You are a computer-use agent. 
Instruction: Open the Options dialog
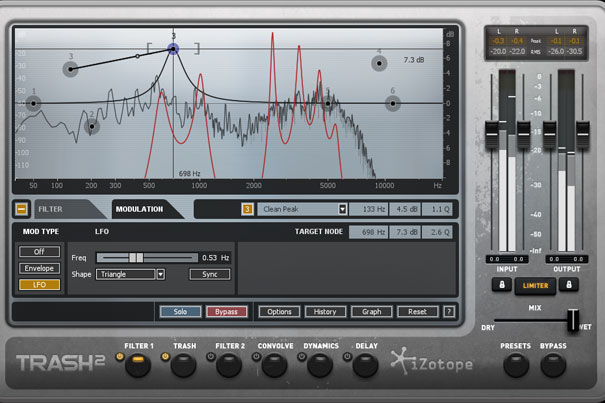[279, 312]
